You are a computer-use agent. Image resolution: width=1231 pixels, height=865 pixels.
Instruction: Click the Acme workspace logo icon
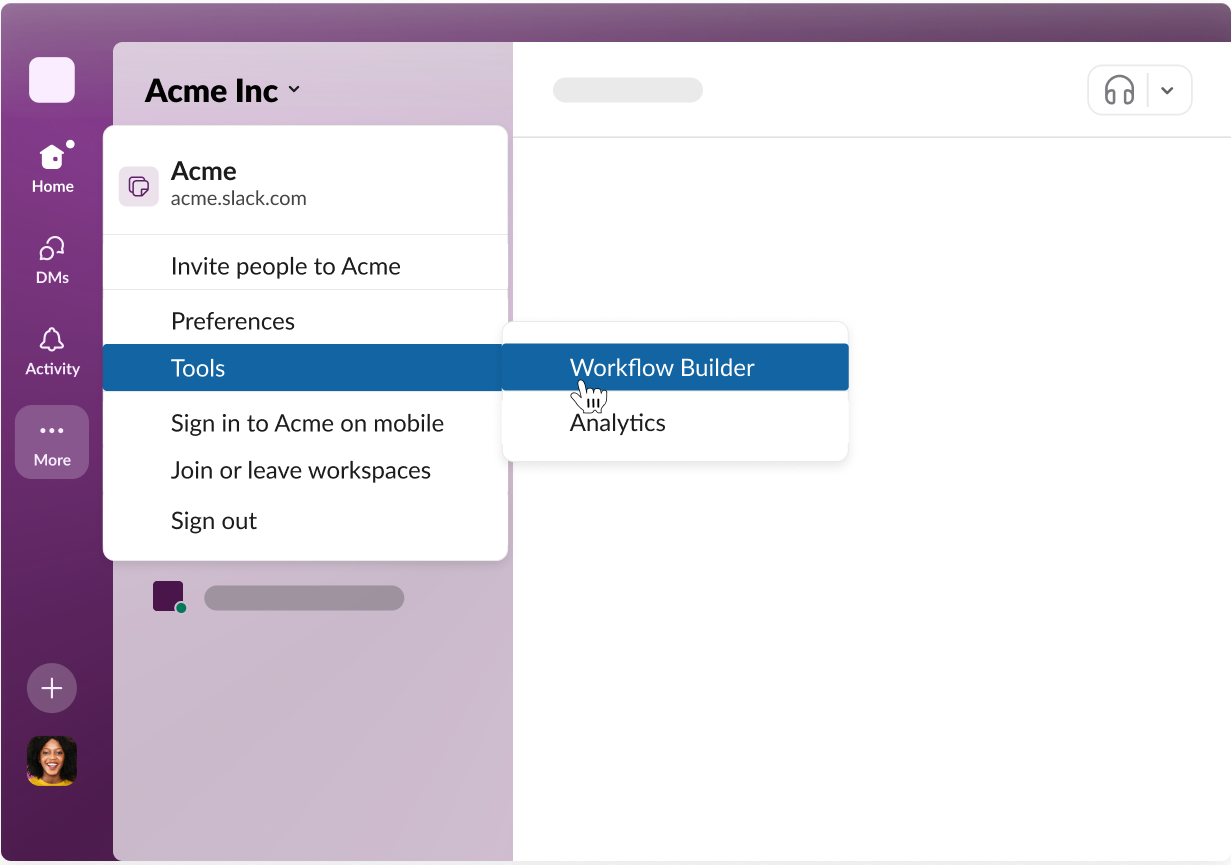click(139, 186)
